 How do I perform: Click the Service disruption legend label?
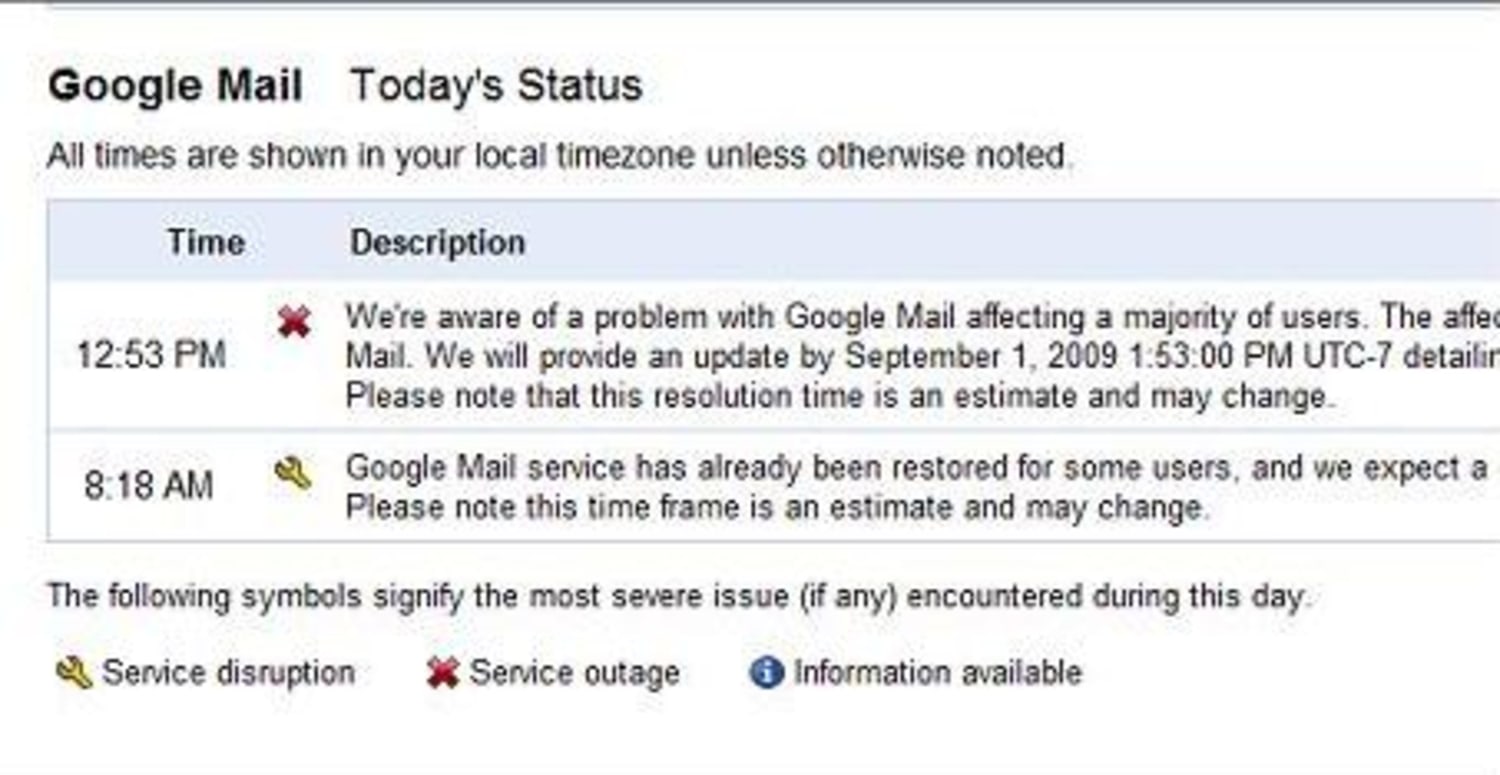(228, 673)
